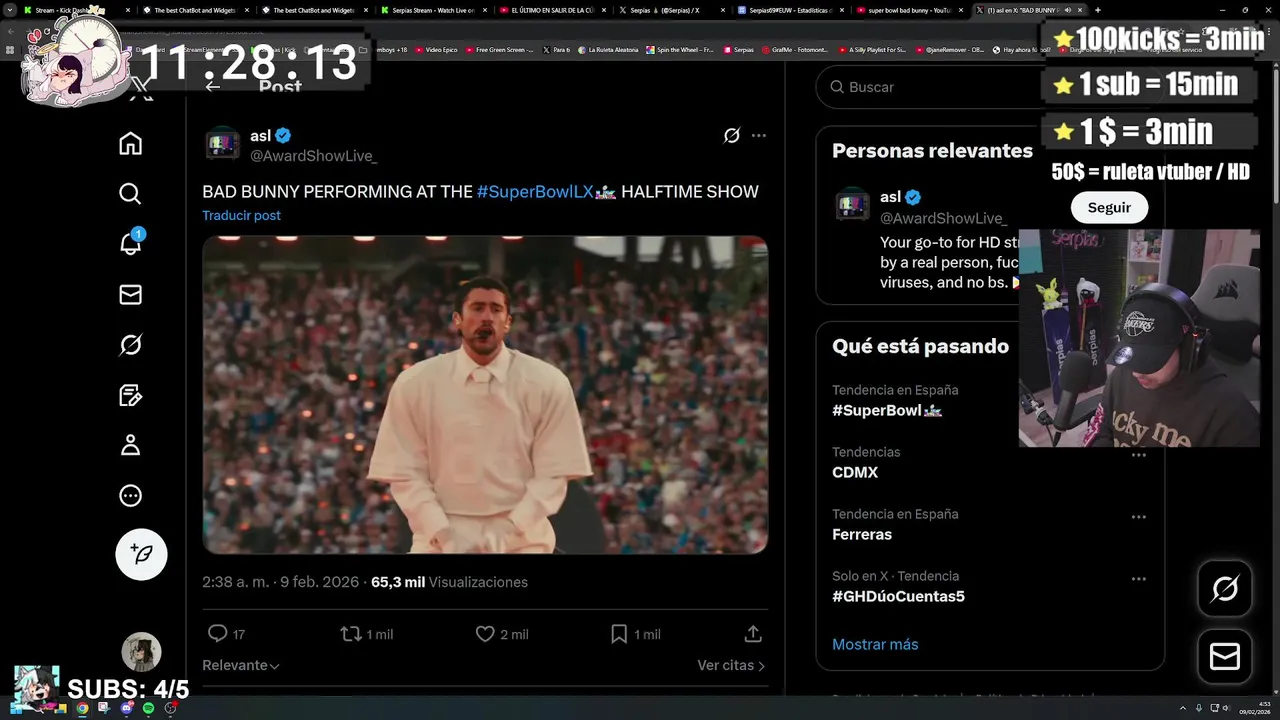The image size is (1280, 720).
Task: Click the @AwardShowLive_ handle in the post
Action: 313,156
